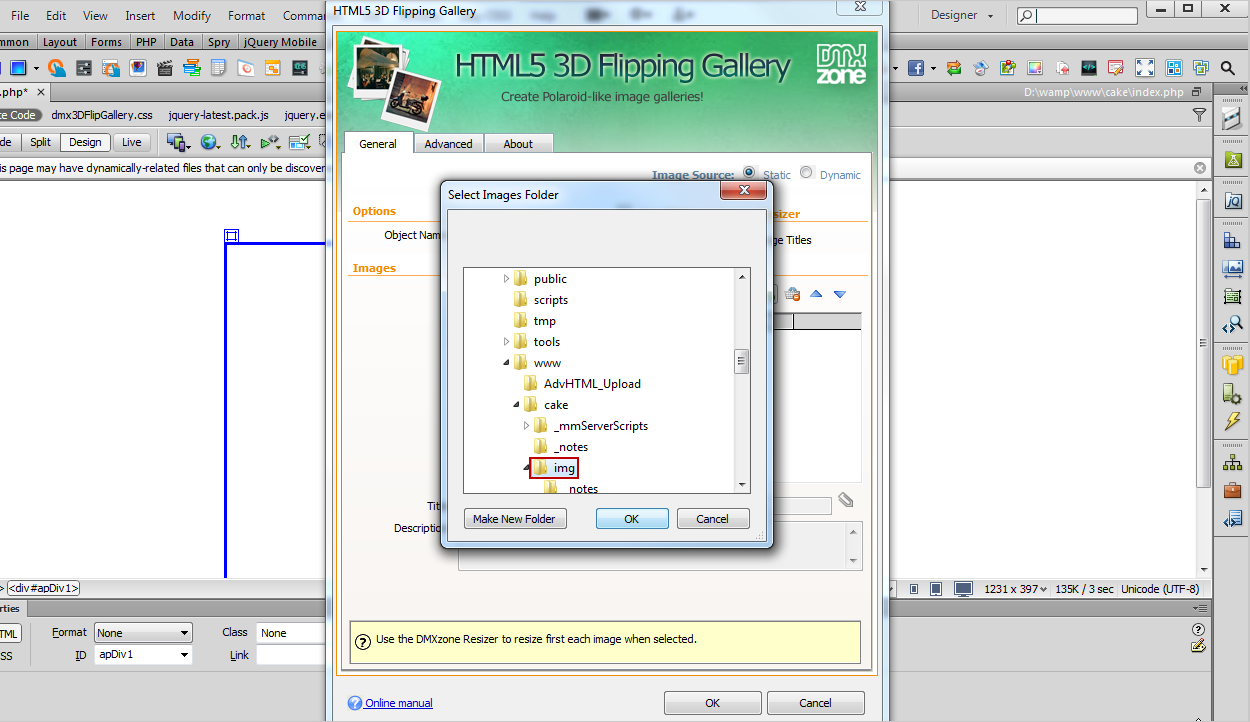Expand the _mmServerScripts folder

tap(527, 426)
